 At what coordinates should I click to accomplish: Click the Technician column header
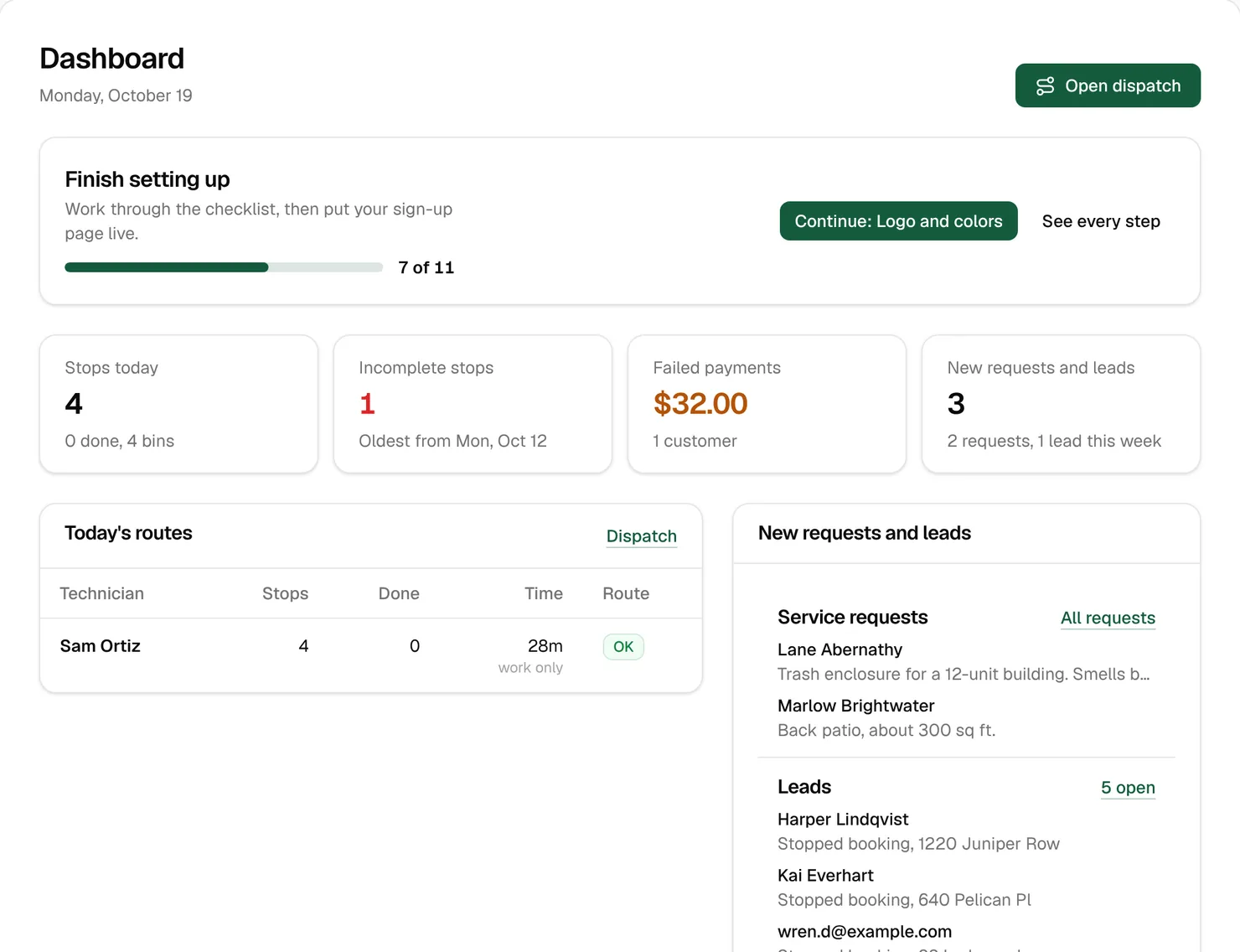pyautogui.click(x=102, y=593)
